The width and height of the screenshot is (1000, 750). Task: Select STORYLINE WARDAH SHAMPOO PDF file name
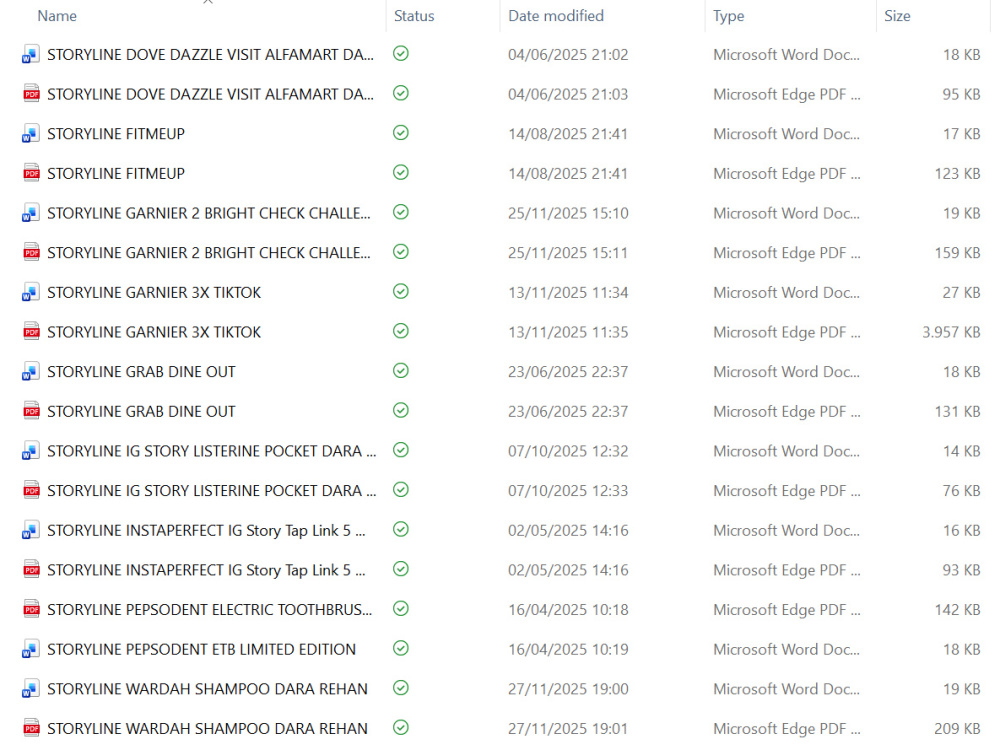click(207, 729)
